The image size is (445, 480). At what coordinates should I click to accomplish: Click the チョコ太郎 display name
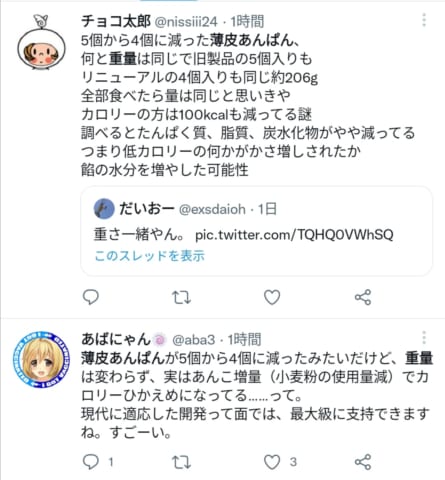pyautogui.click(x=116, y=22)
